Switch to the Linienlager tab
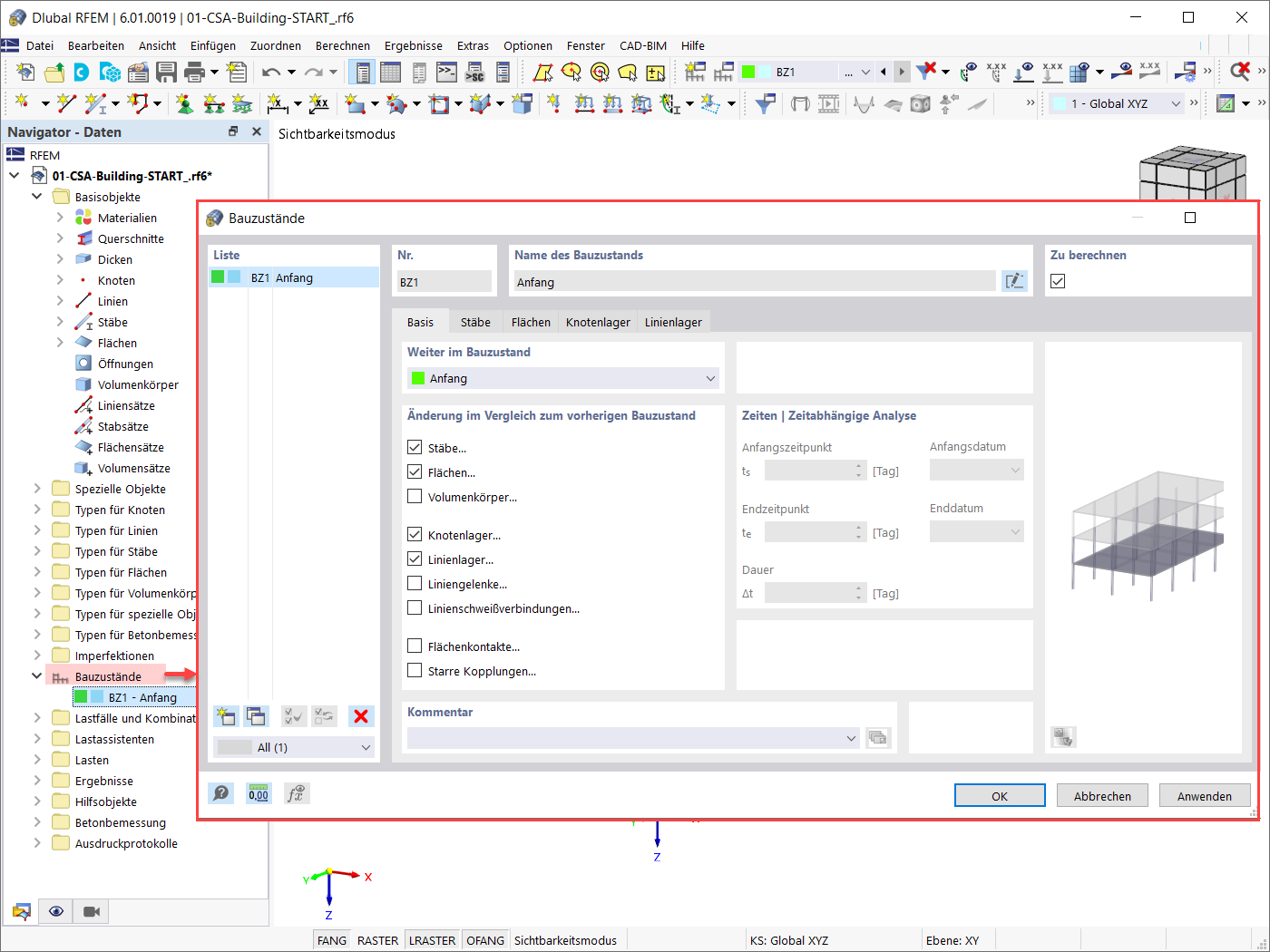The height and width of the screenshot is (952, 1270). (x=673, y=322)
